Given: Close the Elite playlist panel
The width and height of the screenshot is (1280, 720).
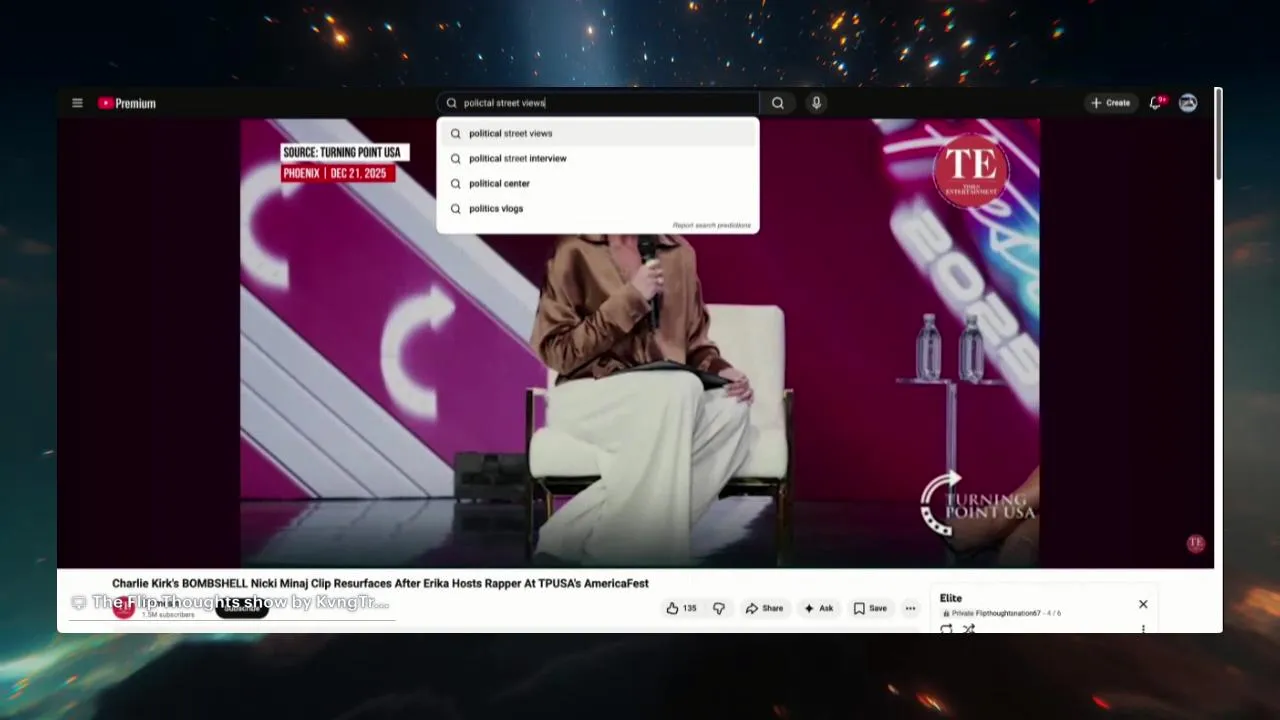Looking at the screenshot, I should click(x=1143, y=604).
